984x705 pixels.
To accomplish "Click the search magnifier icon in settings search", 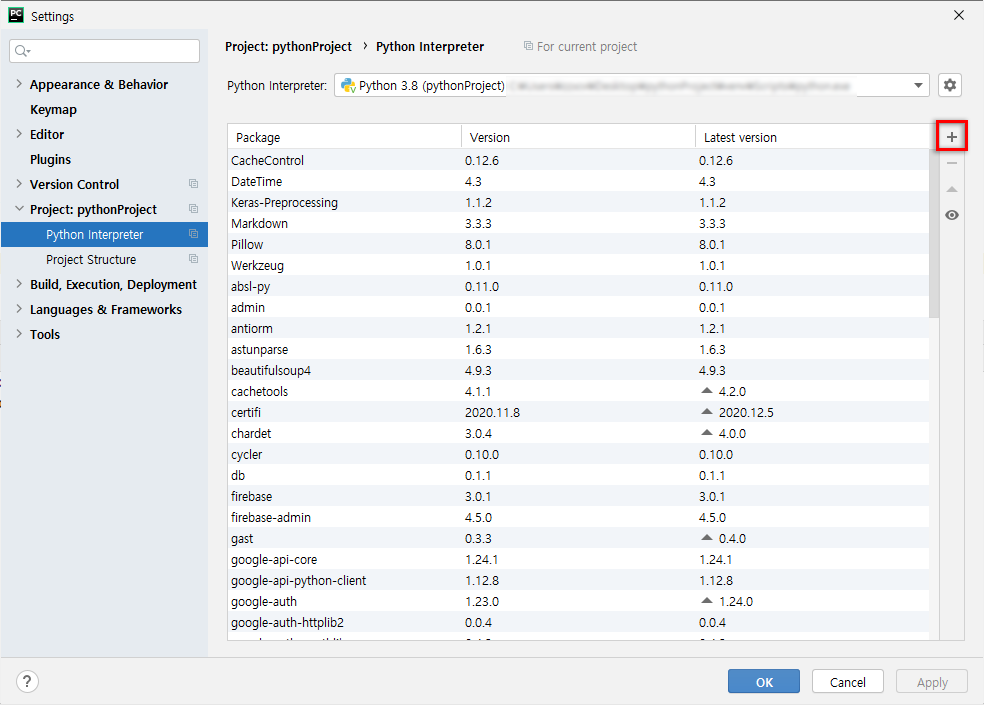I will pos(22,51).
